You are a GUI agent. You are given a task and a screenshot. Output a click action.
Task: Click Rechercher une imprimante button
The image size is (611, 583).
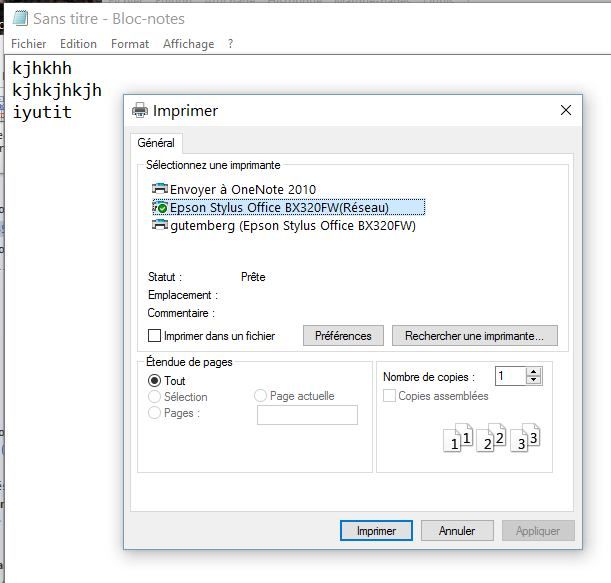(x=474, y=336)
